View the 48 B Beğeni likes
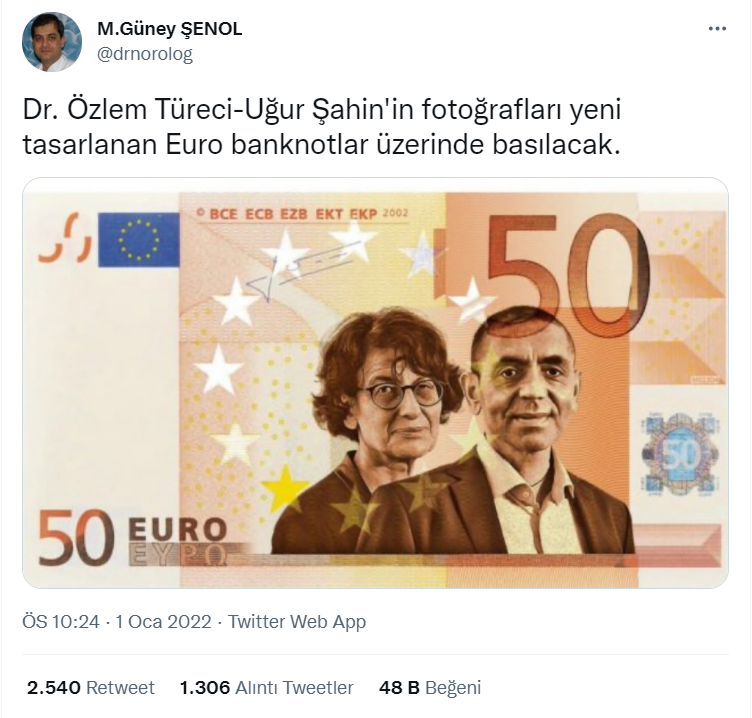Screen dimensions: 752x718 pos(430,687)
